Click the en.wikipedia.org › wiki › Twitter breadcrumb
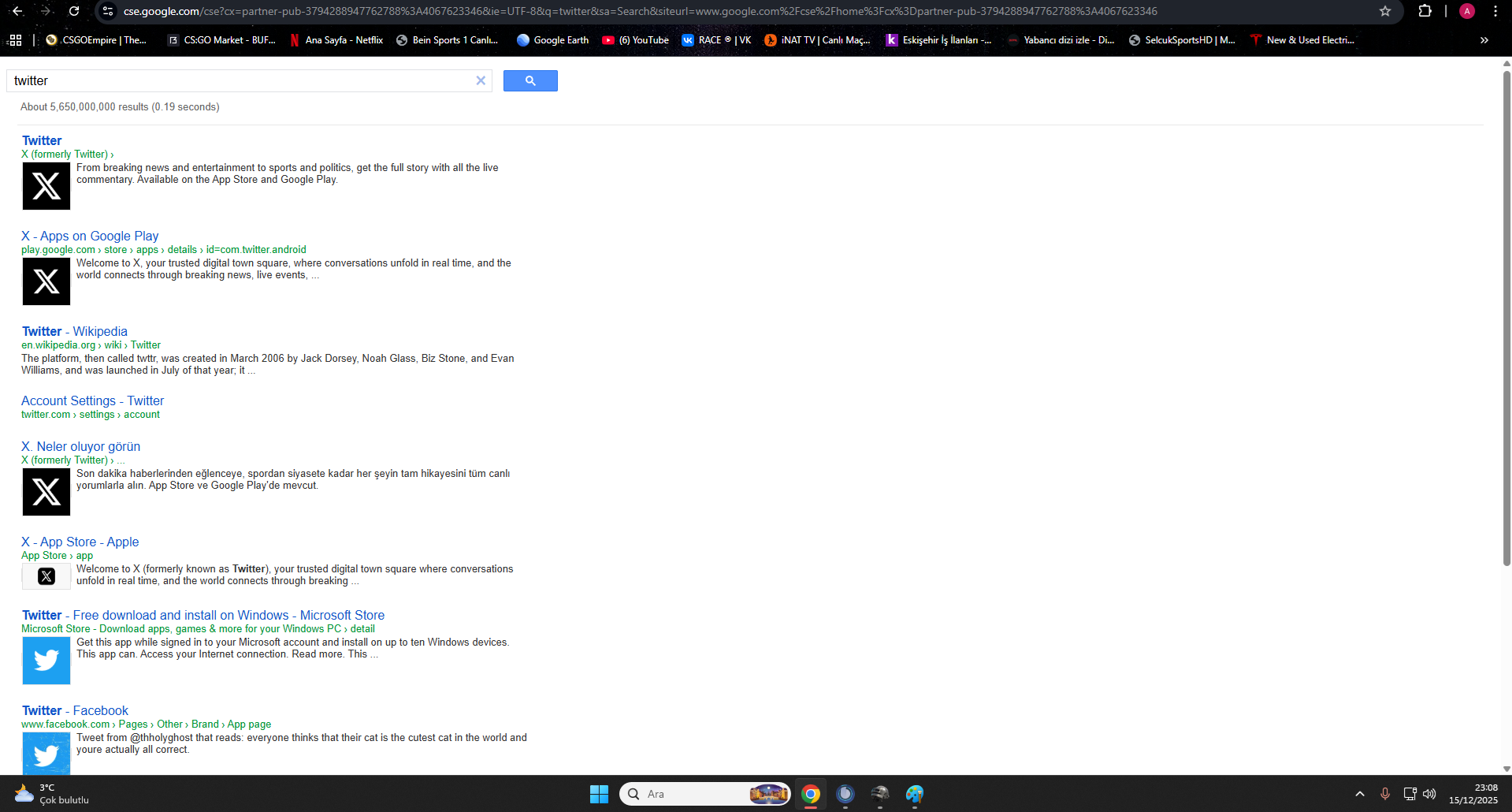Image resolution: width=1512 pixels, height=812 pixels. (x=91, y=345)
